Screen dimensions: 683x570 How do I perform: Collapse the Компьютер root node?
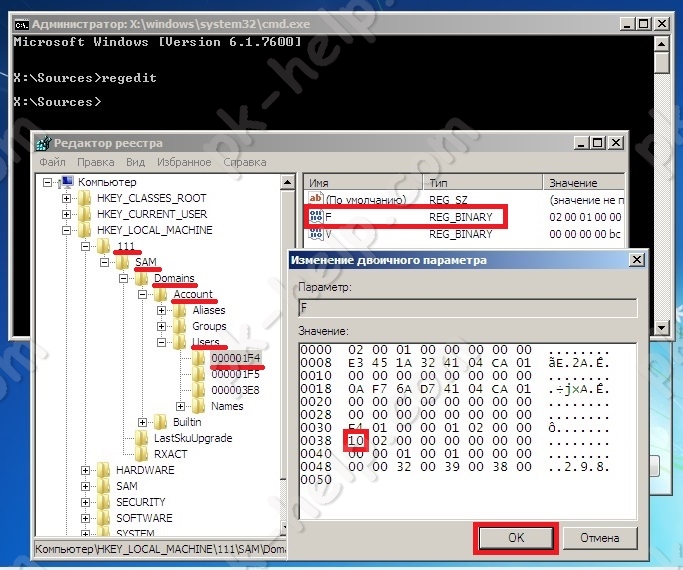47,182
